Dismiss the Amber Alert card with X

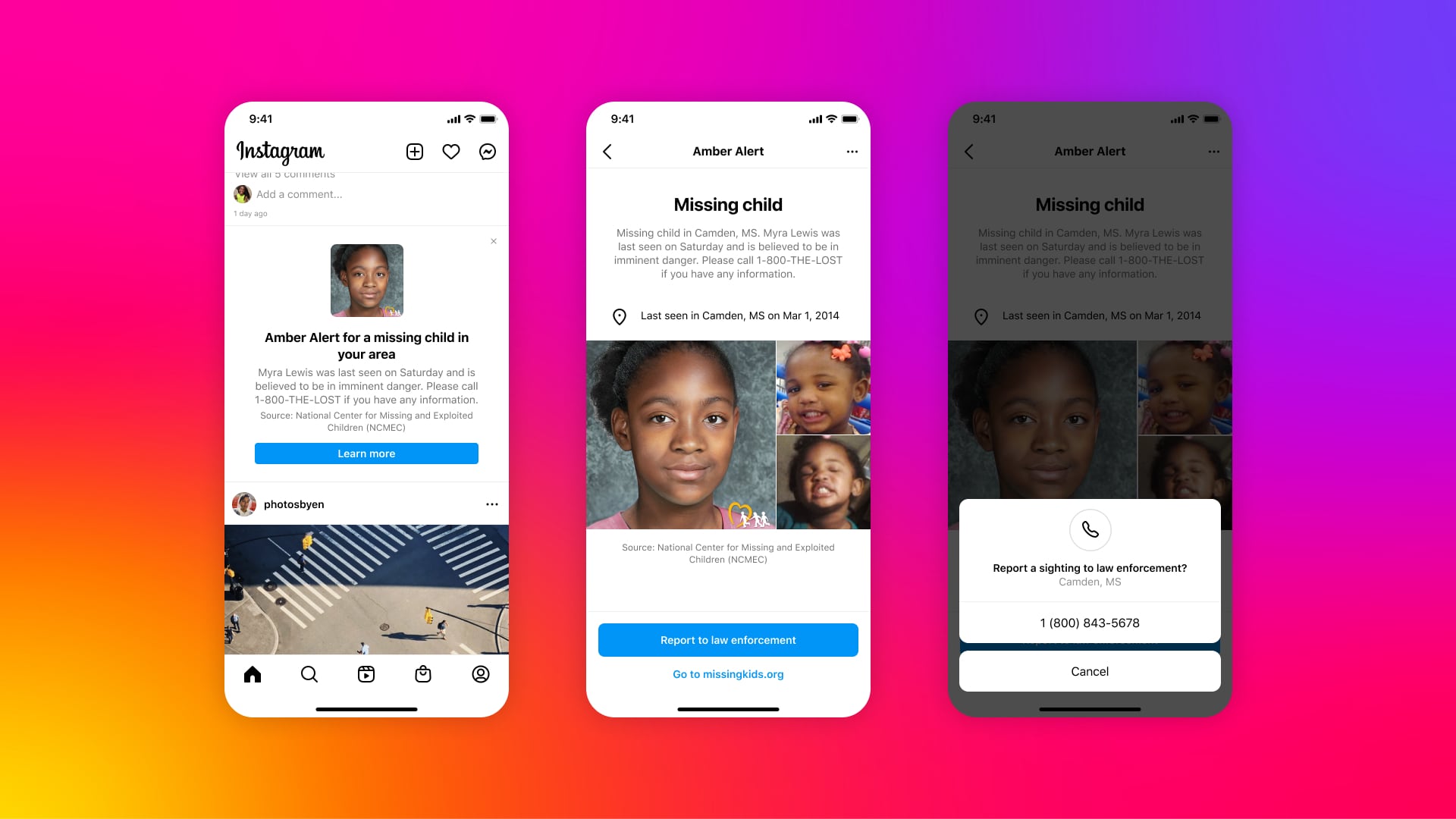tap(494, 241)
